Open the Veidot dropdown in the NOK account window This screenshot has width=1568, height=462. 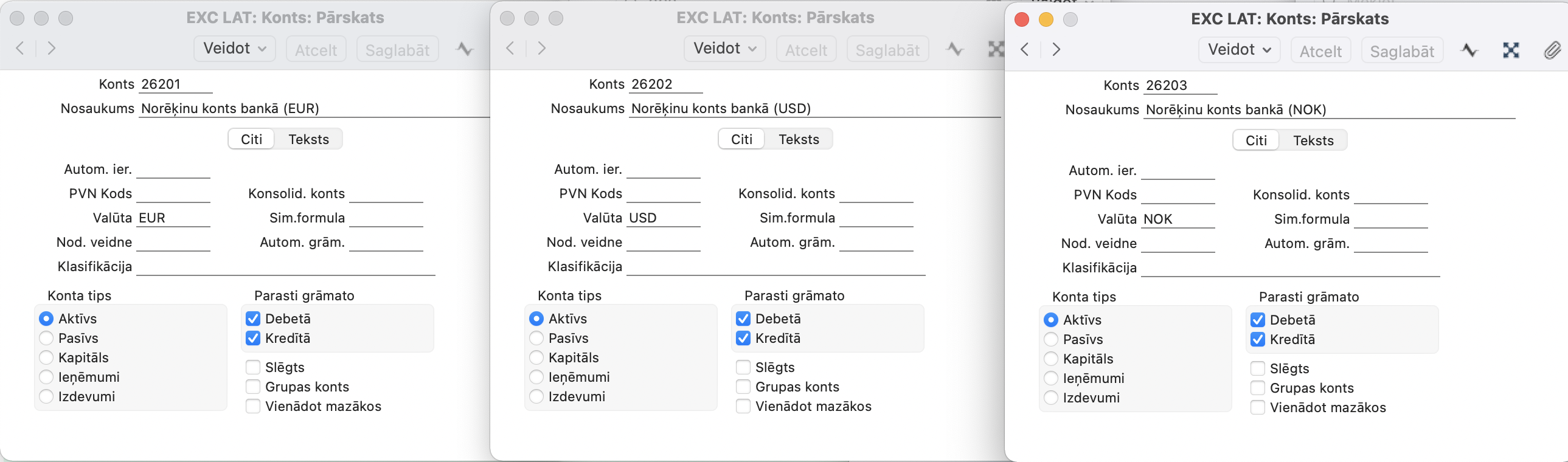1239,50
